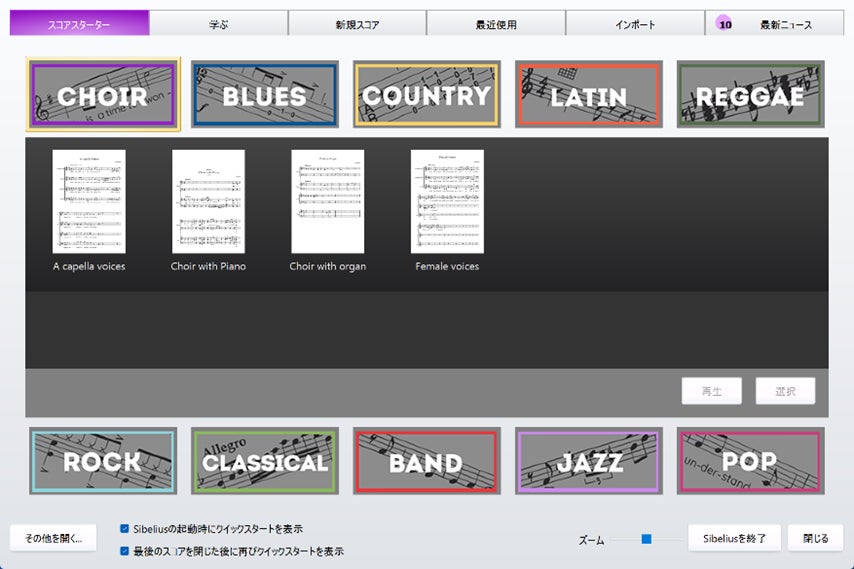Screen dimensions: 854x569
Task: Select the Choir with organ template thumbnail
Action: coord(328,201)
